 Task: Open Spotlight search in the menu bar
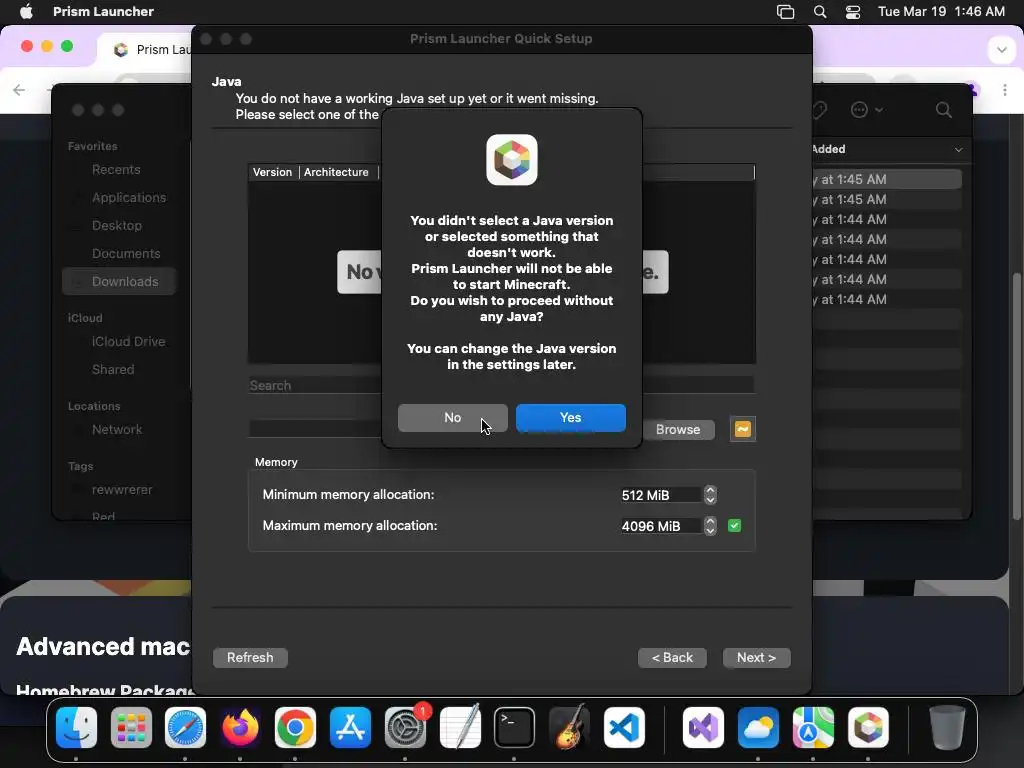pyautogui.click(x=820, y=12)
